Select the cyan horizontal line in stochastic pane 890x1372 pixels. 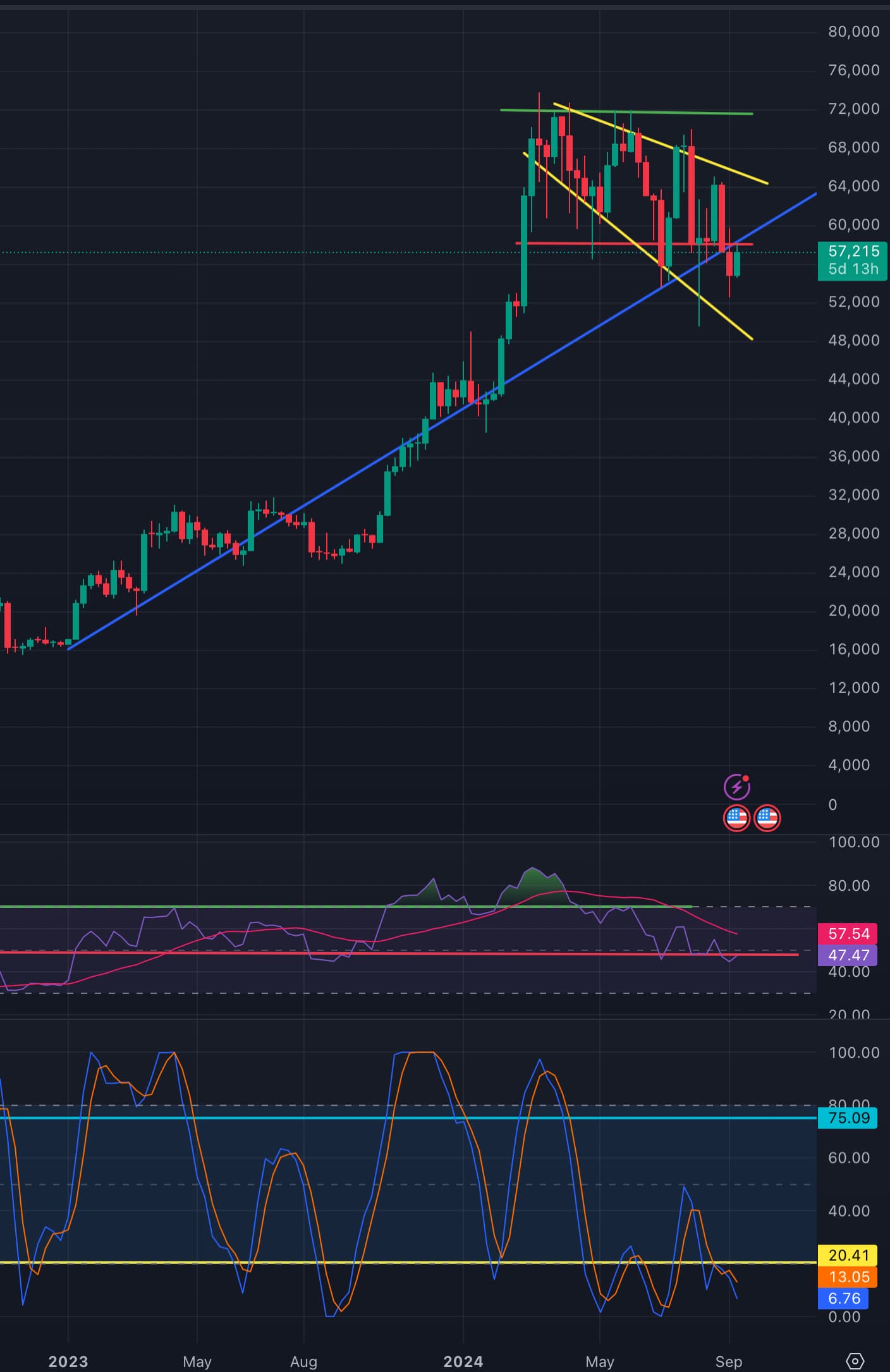click(379, 1118)
